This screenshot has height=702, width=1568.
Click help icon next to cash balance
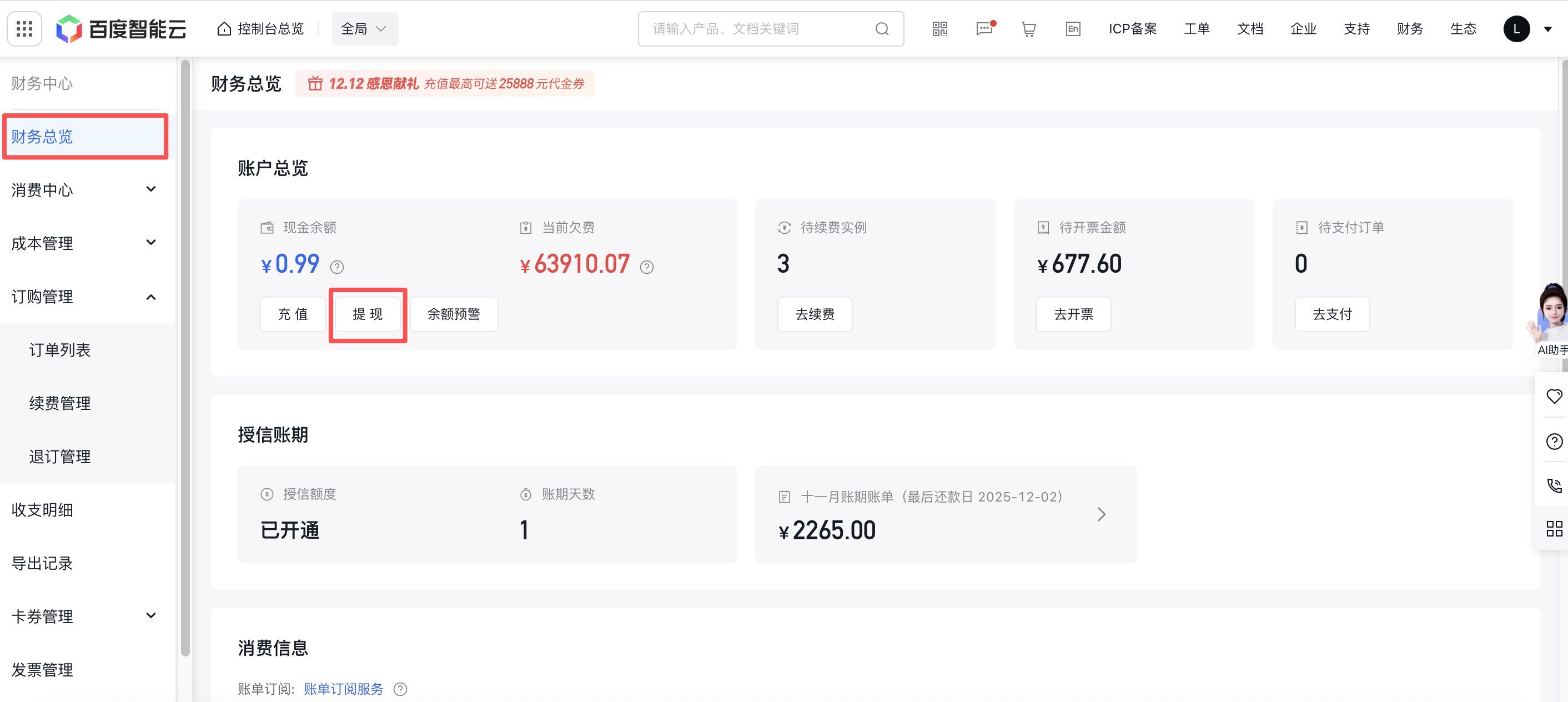(336, 267)
